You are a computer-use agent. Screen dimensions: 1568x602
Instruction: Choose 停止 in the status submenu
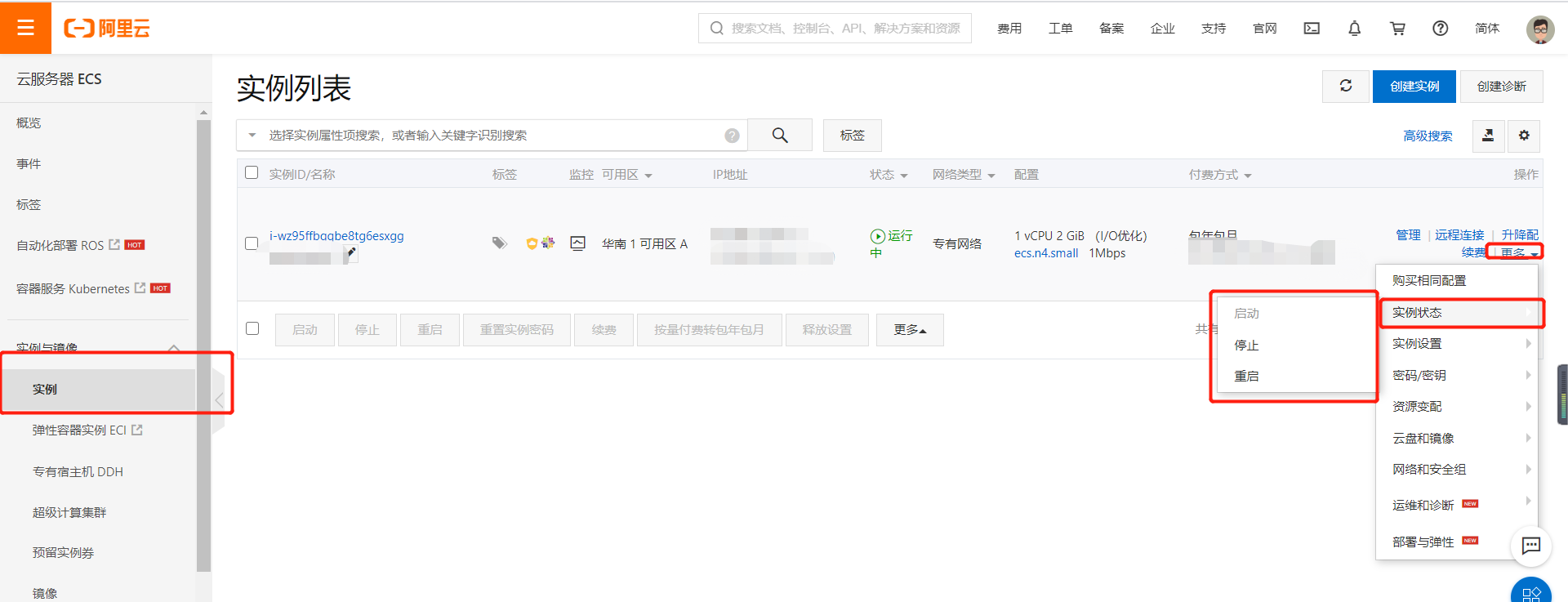tap(1296, 346)
